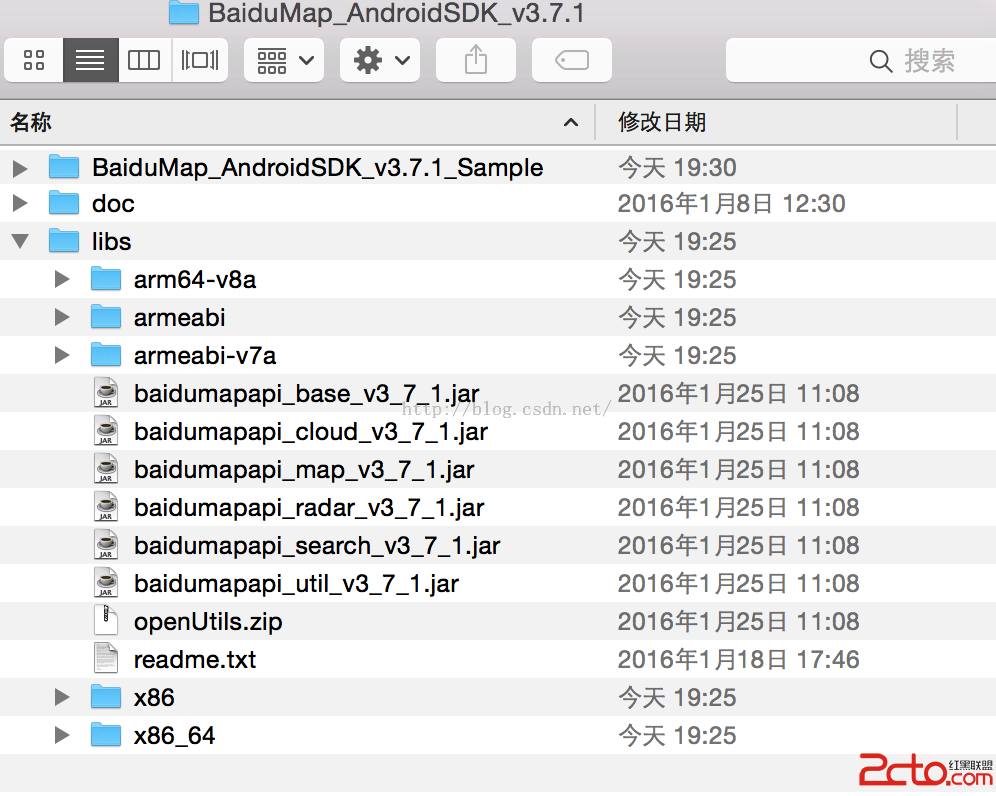
Task: Click the Sample folder date 今天 19:30
Action: coord(677,168)
